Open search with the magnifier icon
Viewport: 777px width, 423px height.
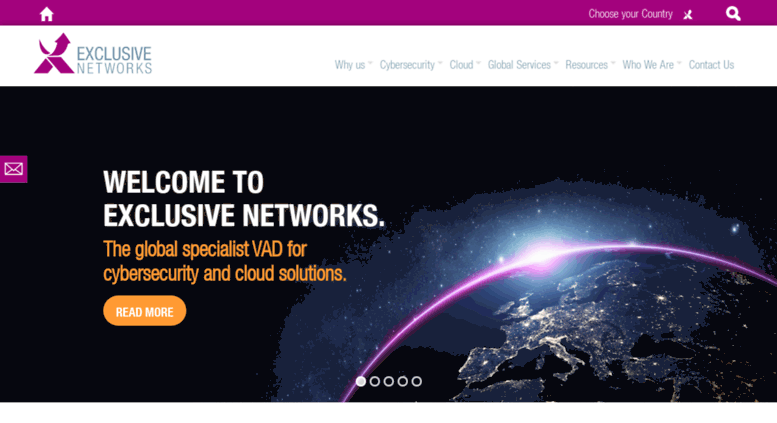coord(733,13)
